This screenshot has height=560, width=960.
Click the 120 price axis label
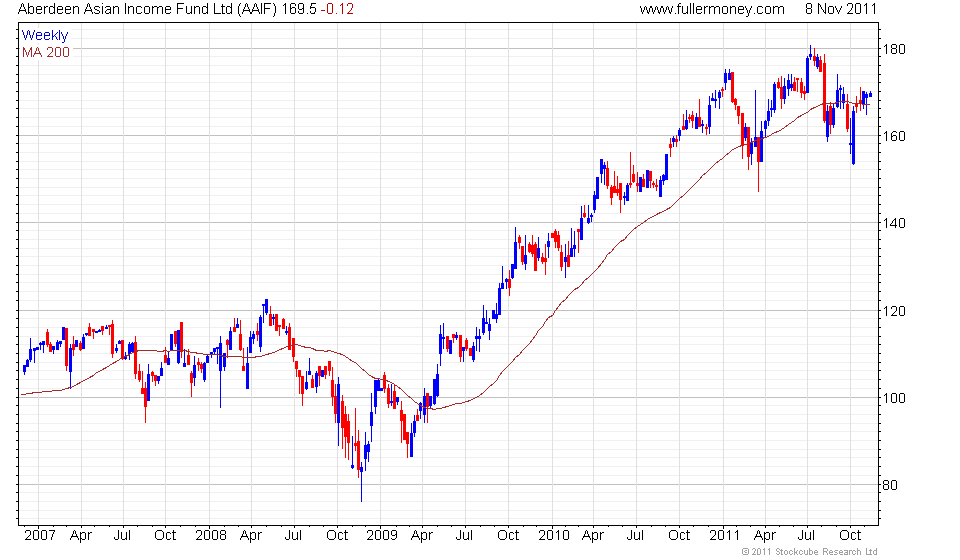893,311
